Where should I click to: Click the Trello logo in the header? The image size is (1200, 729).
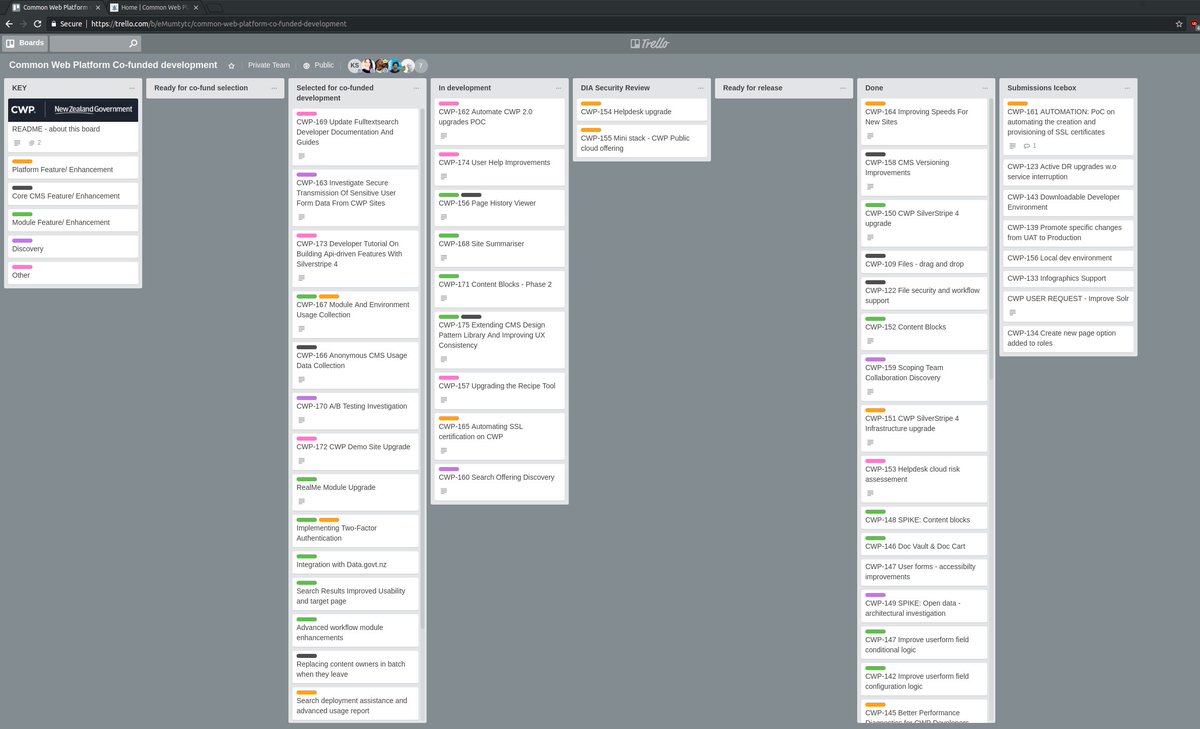[650, 43]
